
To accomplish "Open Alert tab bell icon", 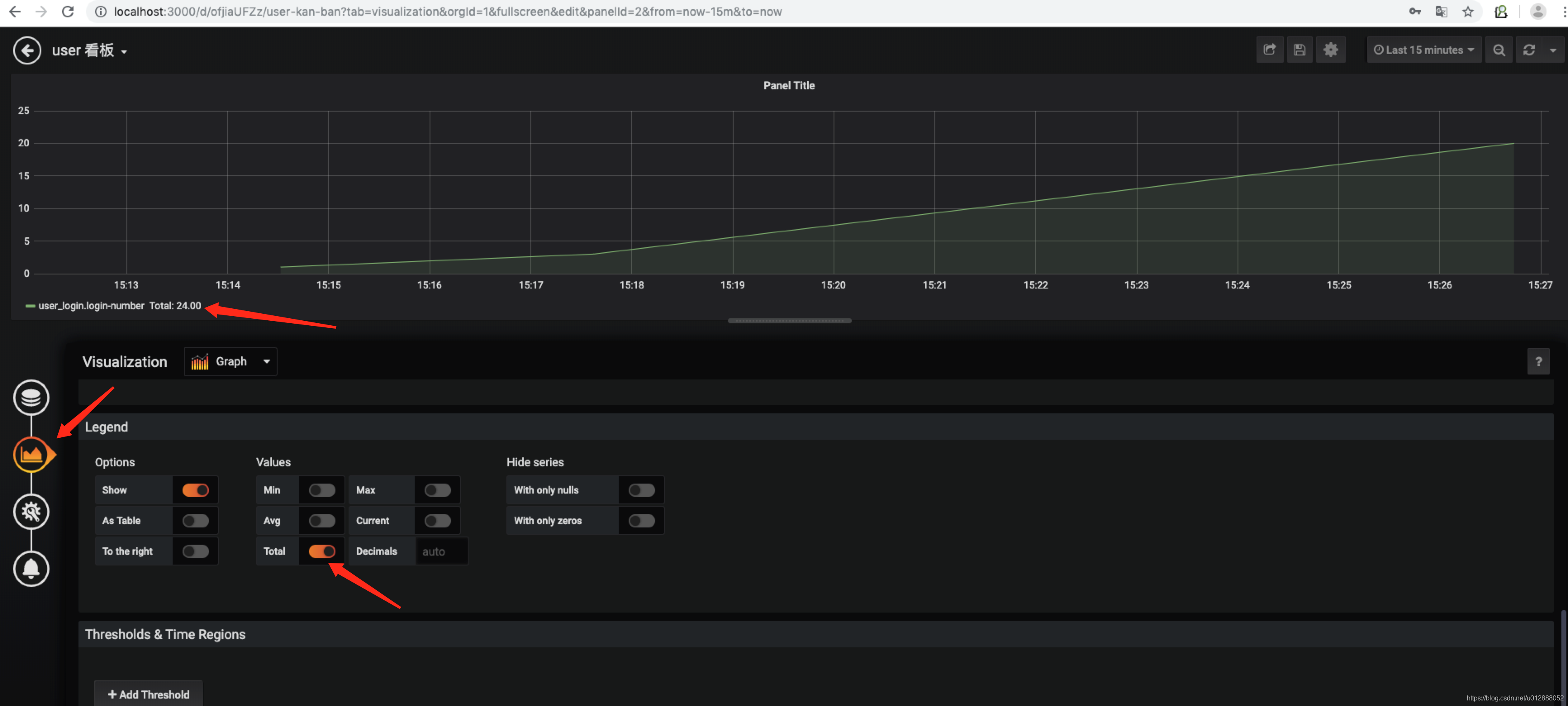I will 31,568.
